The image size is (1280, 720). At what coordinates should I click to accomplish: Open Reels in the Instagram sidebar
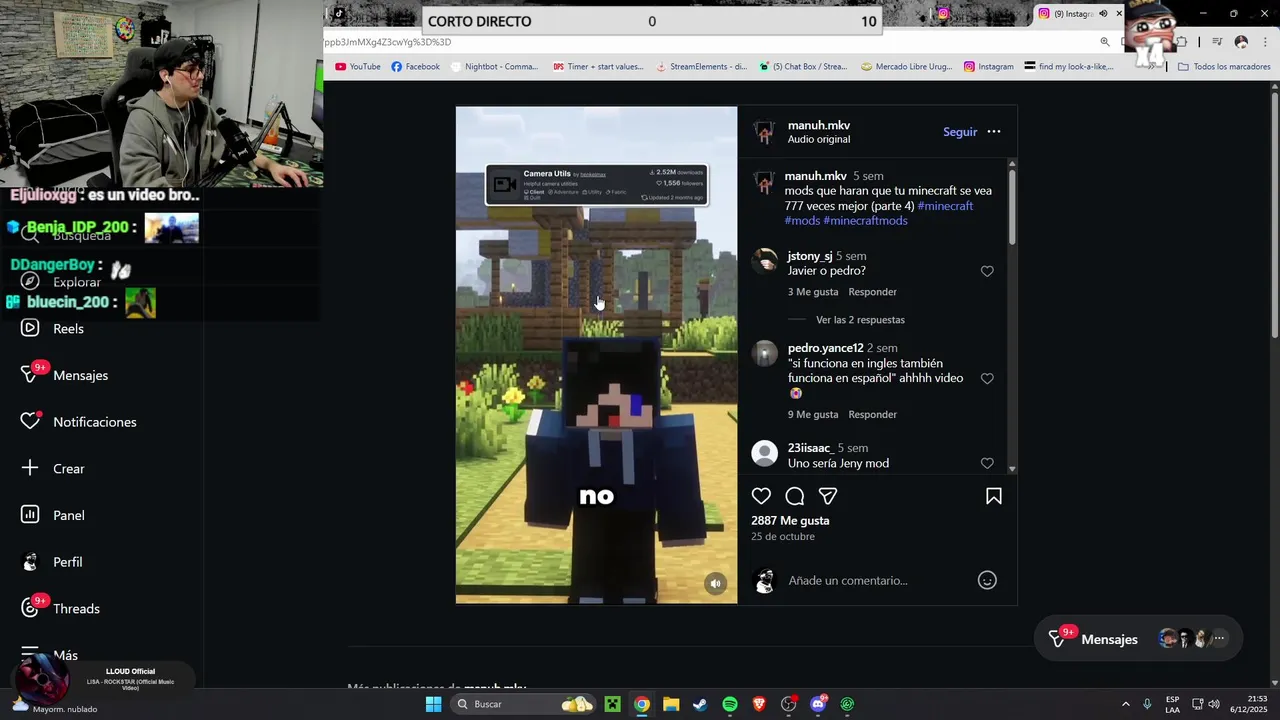(x=54, y=328)
